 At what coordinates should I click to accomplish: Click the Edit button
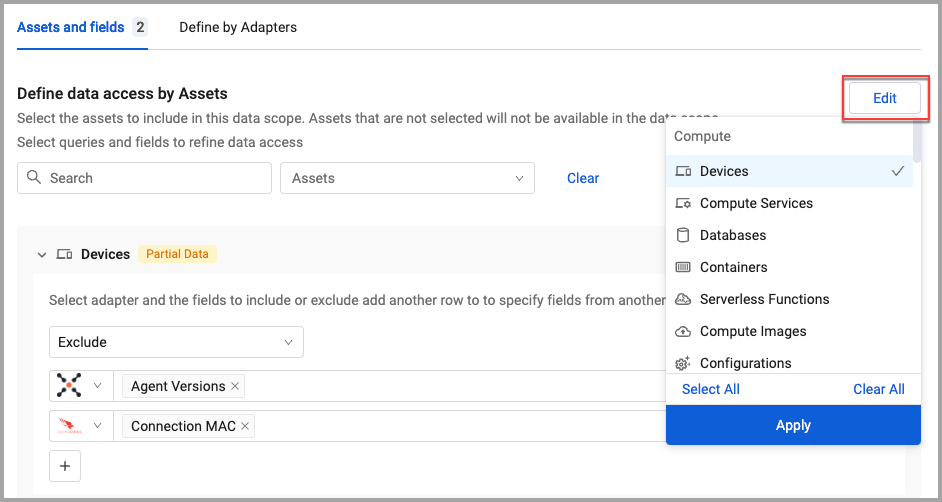click(885, 98)
